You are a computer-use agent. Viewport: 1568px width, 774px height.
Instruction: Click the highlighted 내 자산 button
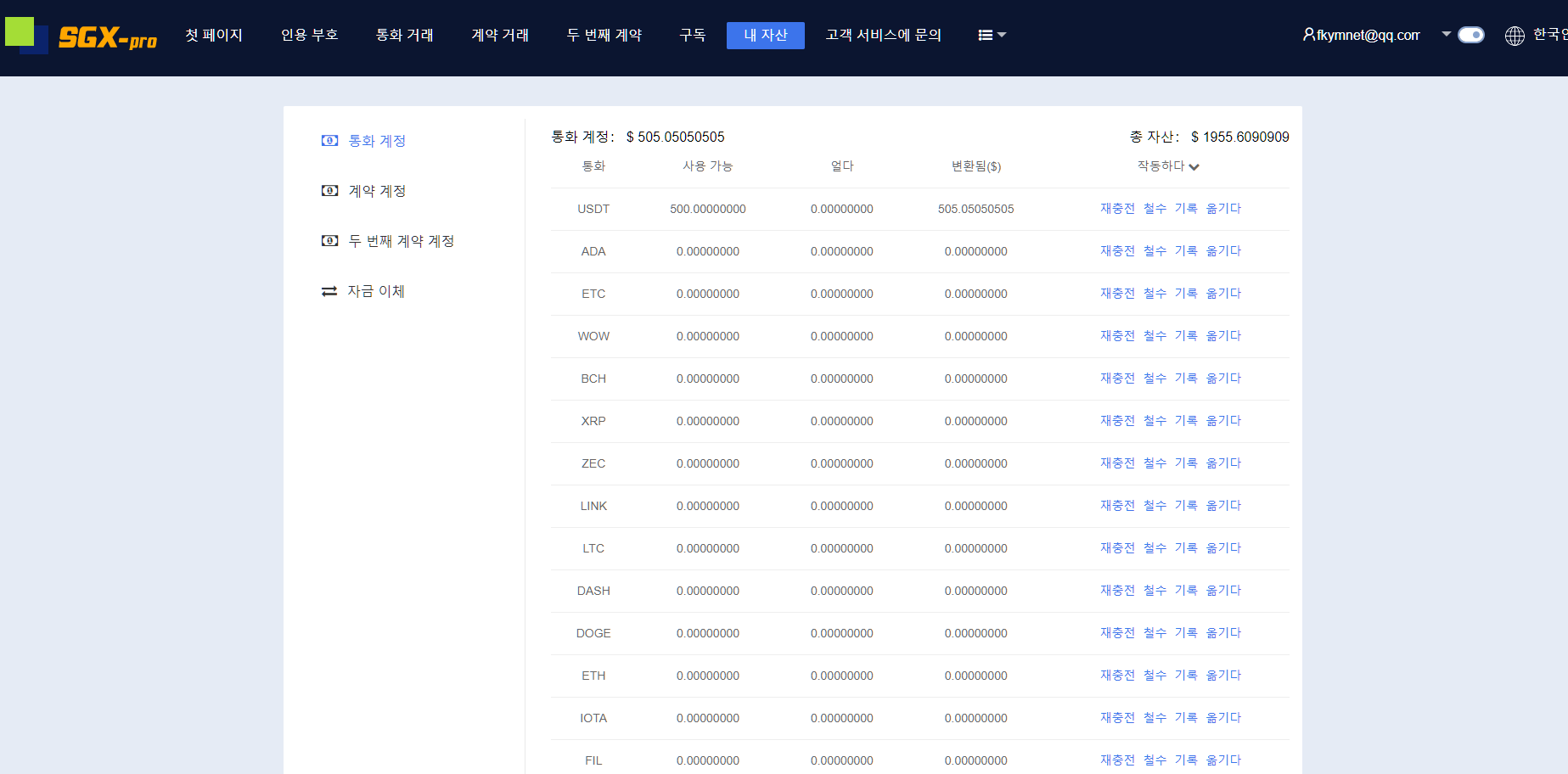pyautogui.click(x=765, y=35)
